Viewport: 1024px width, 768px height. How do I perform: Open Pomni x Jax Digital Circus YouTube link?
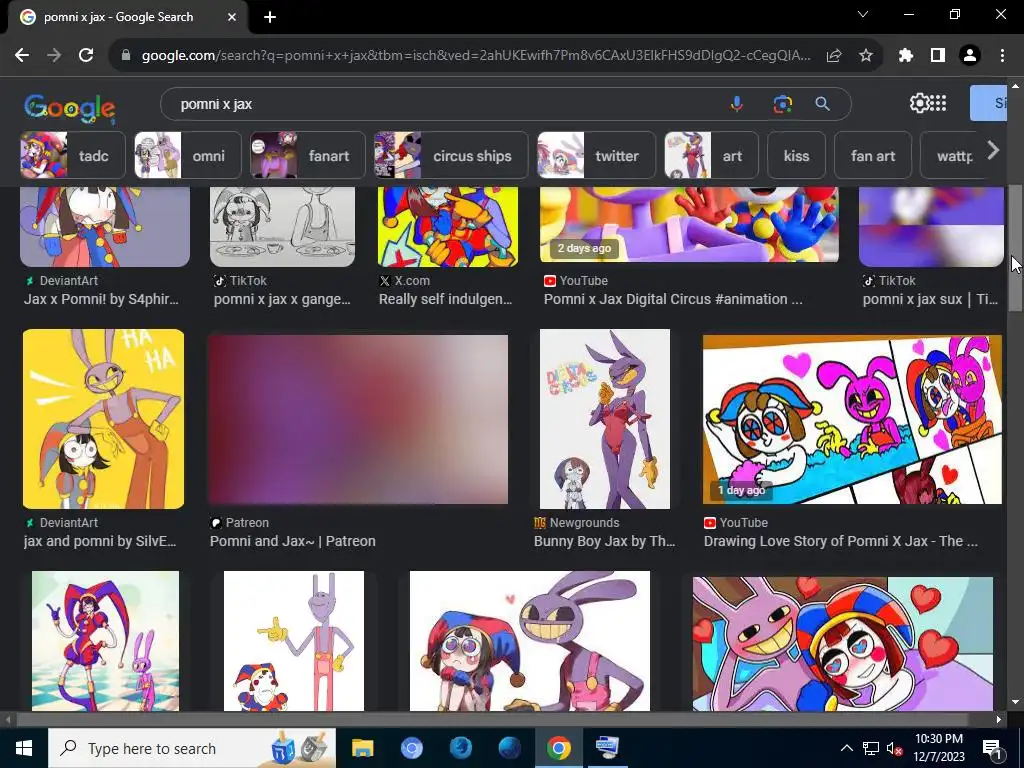tap(673, 299)
